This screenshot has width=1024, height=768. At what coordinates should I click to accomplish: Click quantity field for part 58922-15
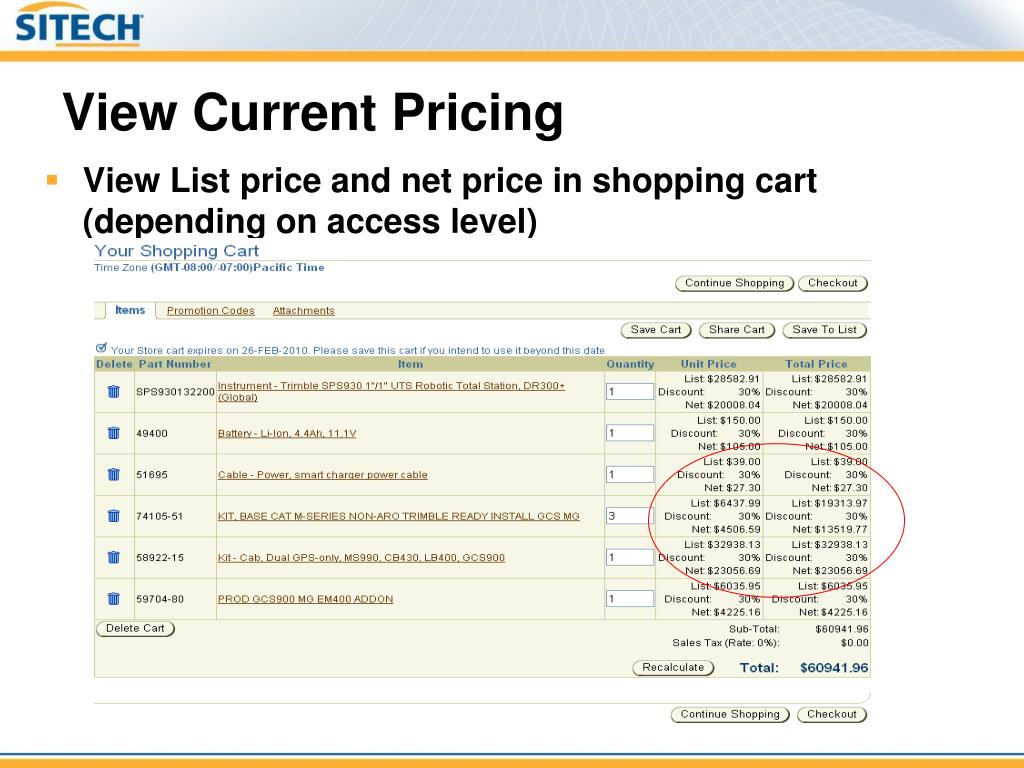pos(630,557)
